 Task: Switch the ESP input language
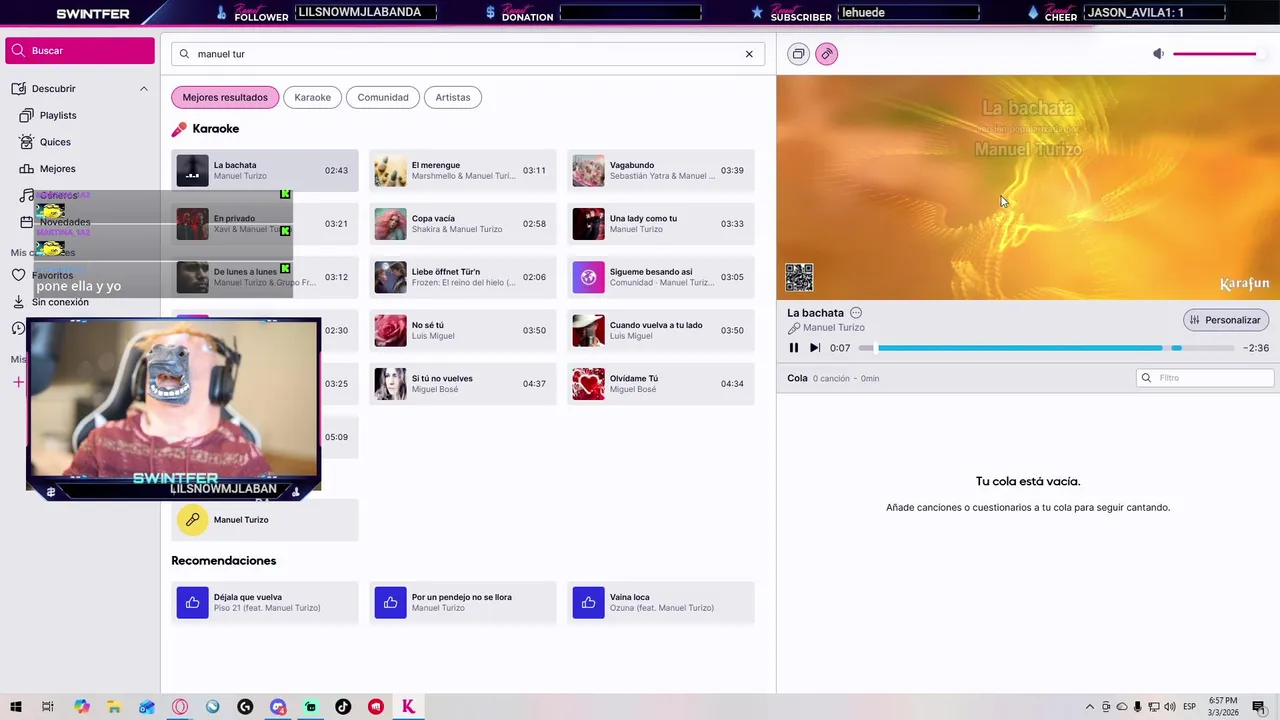click(1190, 707)
